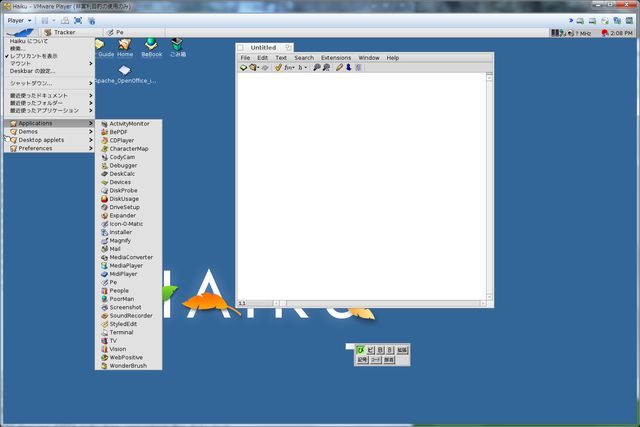Expand the Preferences submenu
The height and width of the screenshot is (427, 640).
49,149
